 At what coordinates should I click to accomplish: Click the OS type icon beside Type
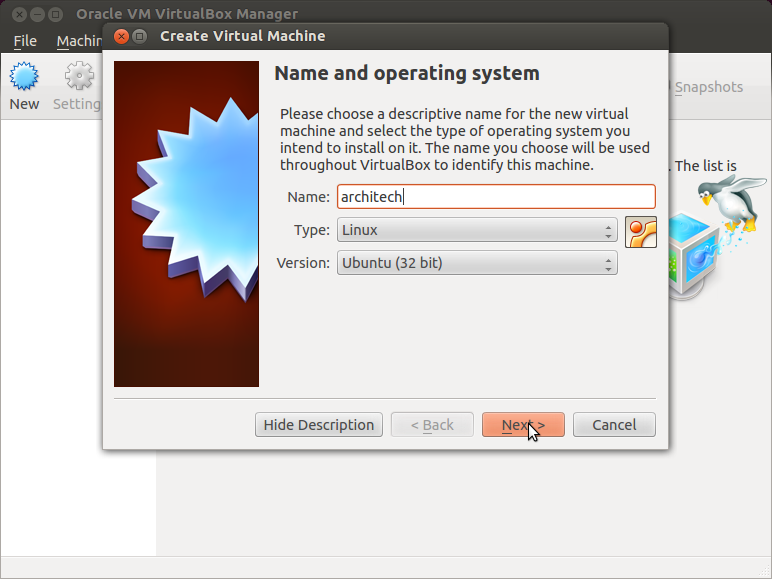(641, 232)
